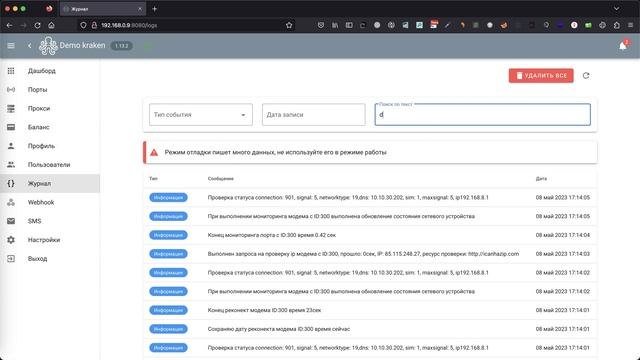Click the Balance card icon in sidebar
The width and height of the screenshot is (640, 360).
(11, 127)
